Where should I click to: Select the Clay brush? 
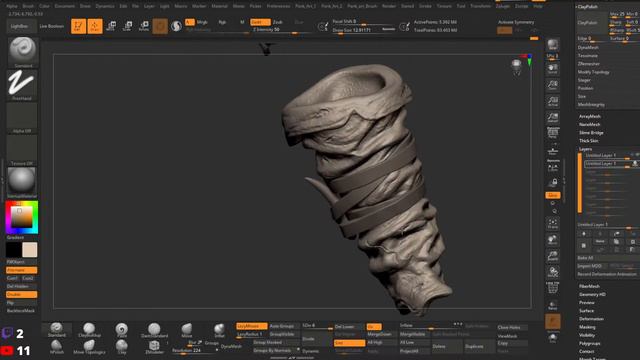[x=122, y=347]
